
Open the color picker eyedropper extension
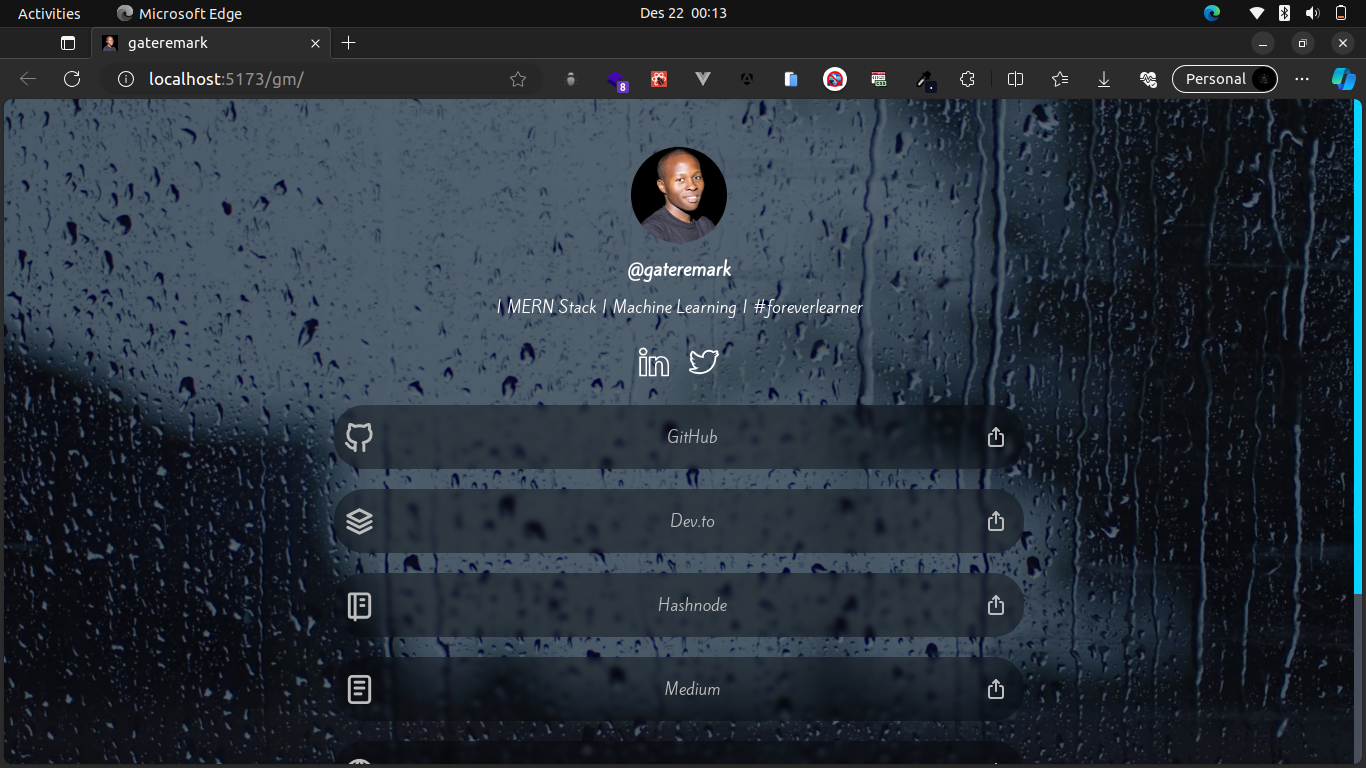pyautogui.click(x=926, y=80)
